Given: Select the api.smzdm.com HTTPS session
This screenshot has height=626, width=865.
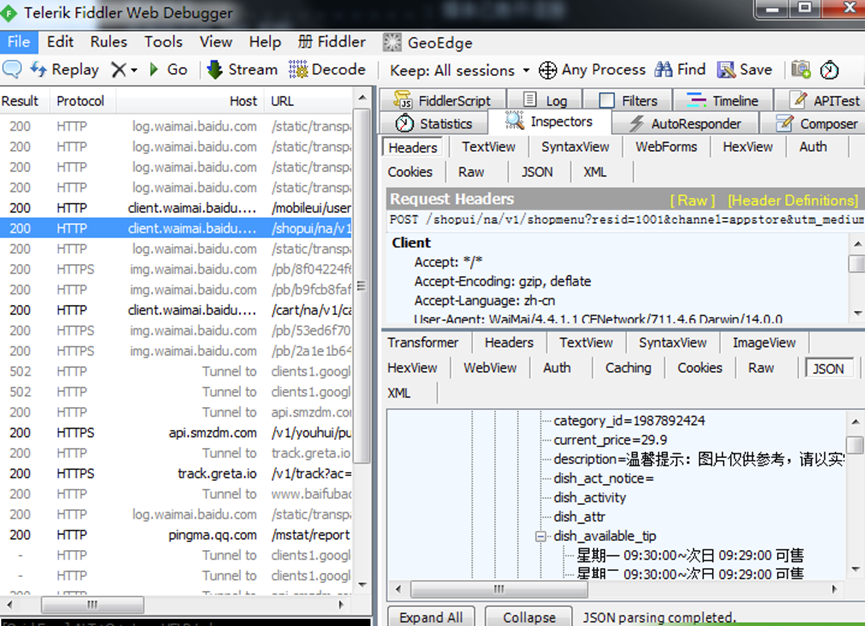Looking at the screenshot, I should (x=175, y=432).
